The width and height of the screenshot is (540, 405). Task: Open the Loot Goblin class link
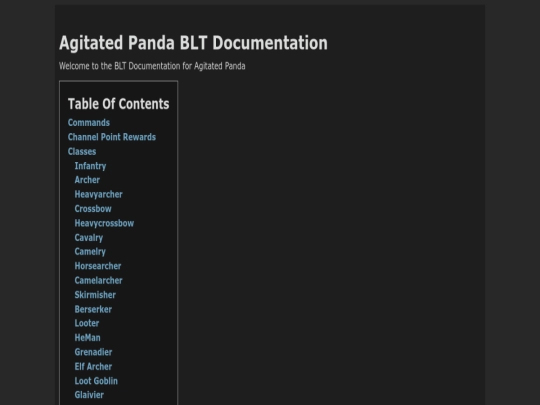coord(96,381)
